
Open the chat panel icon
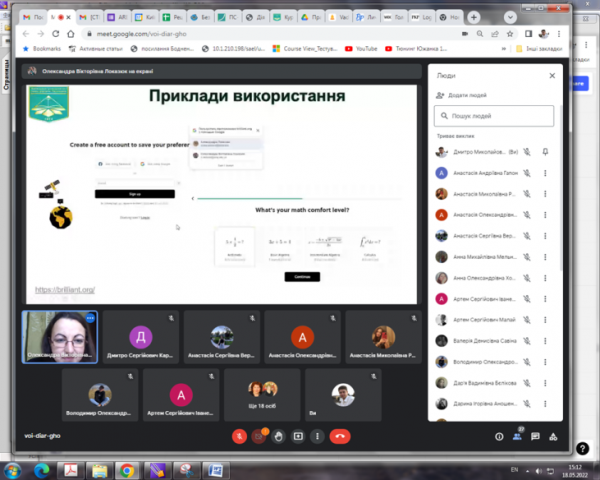535,436
